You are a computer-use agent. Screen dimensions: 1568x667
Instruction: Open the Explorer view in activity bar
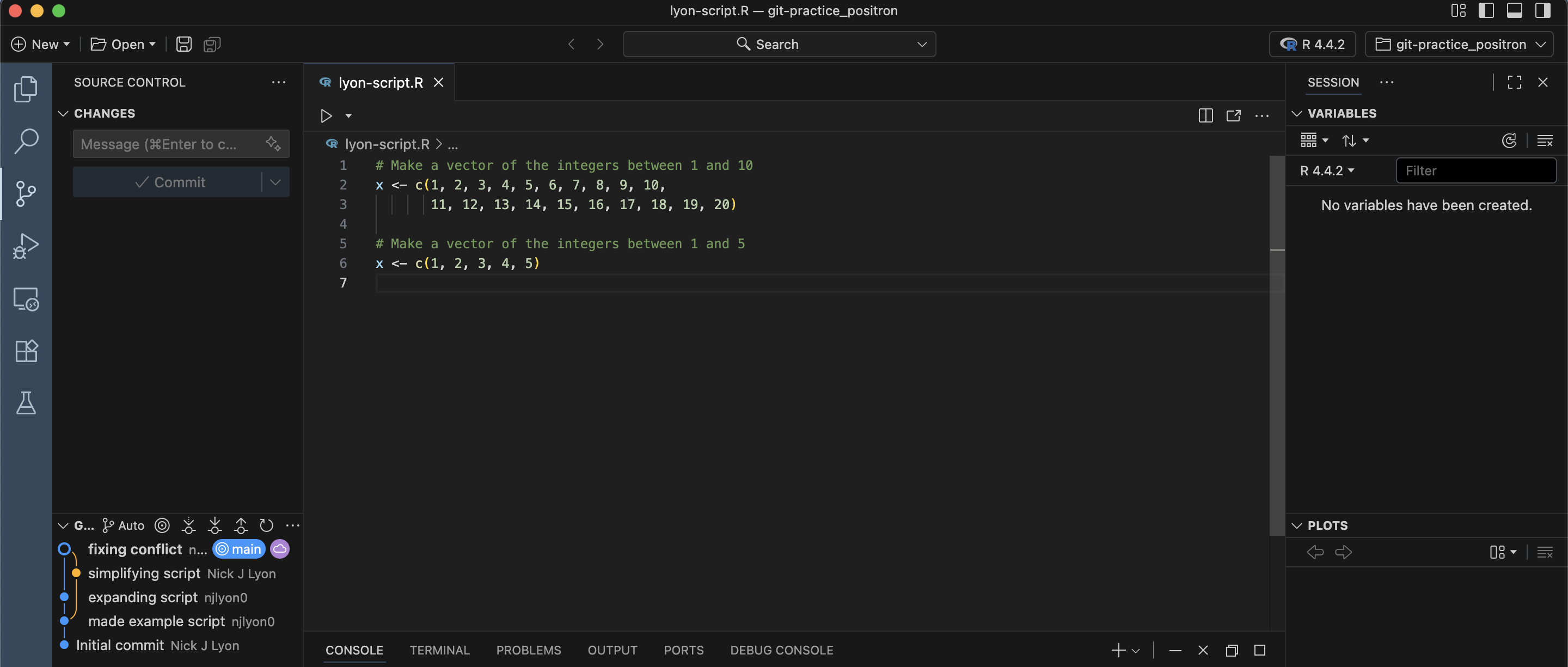26,89
